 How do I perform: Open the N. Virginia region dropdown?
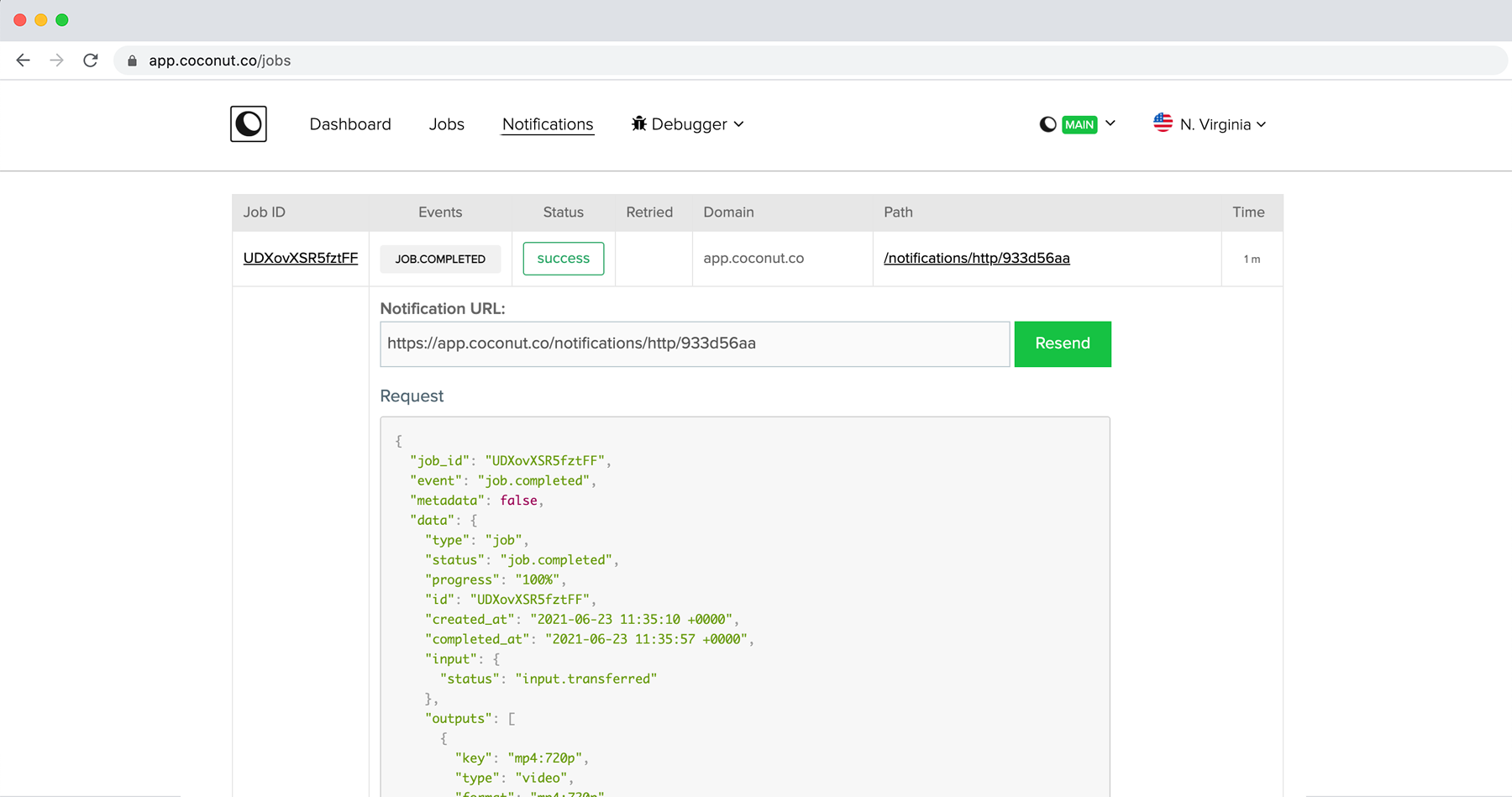pyautogui.click(x=1263, y=124)
